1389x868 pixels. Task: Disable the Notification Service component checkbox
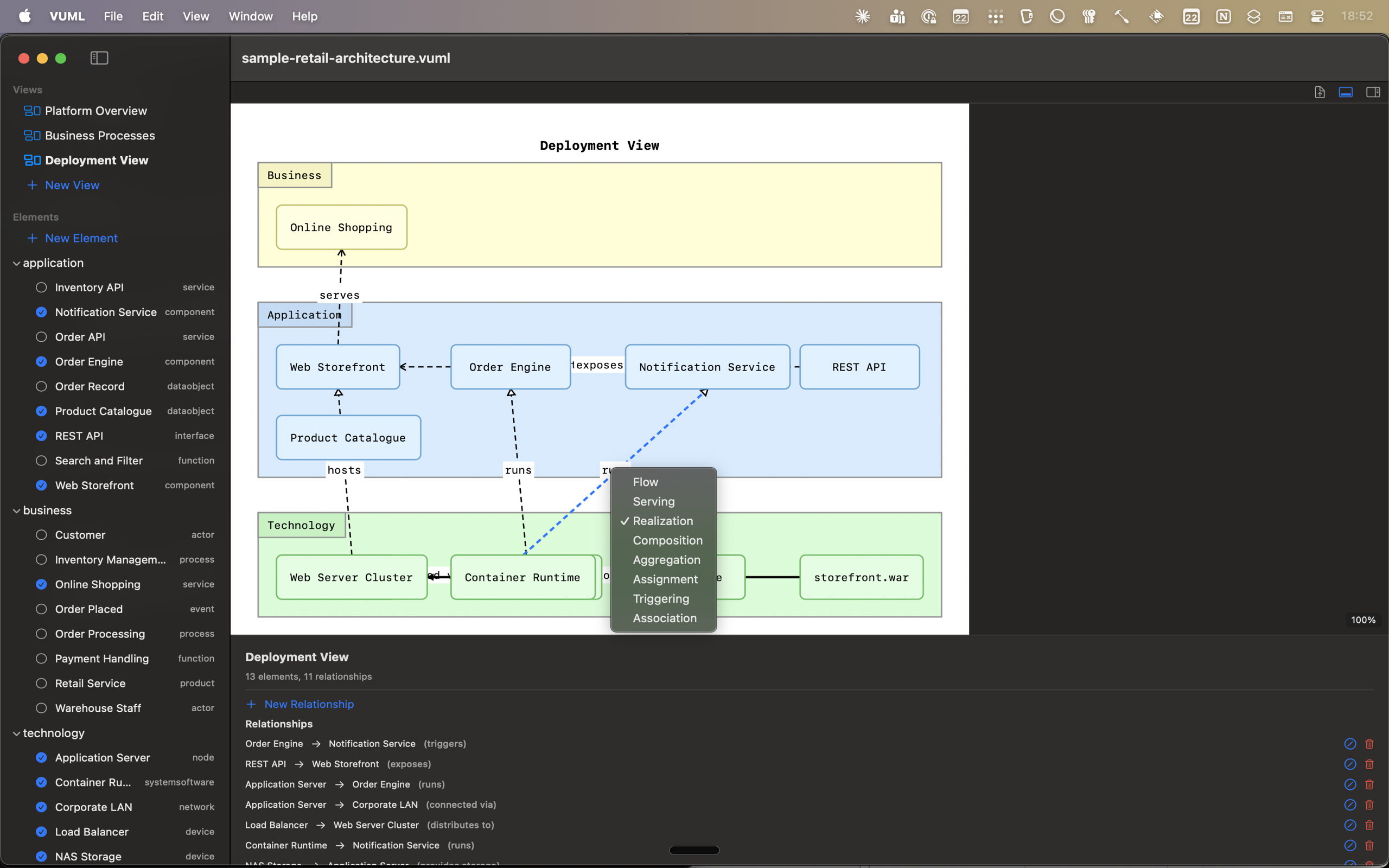41,312
